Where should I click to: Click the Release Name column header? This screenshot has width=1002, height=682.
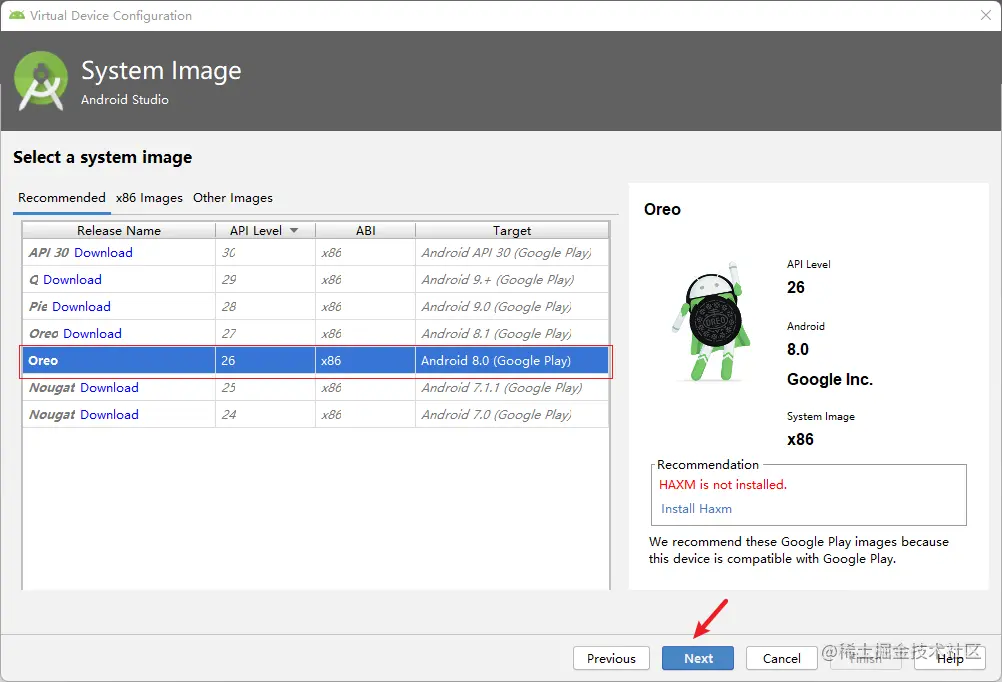tap(119, 230)
